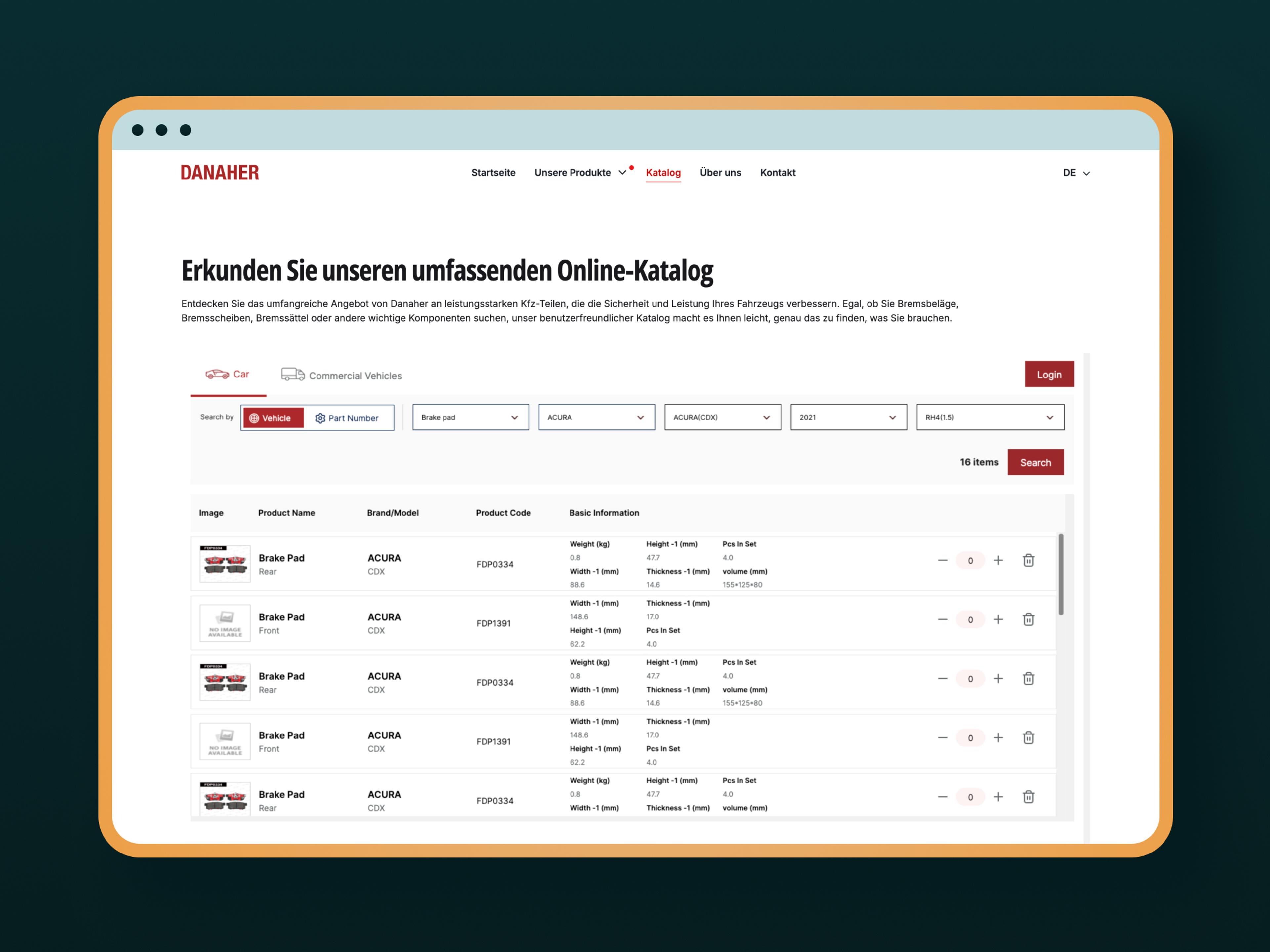Expand the 2021 year dropdown
The image size is (1270, 952).
pyautogui.click(x=848, y=417)
